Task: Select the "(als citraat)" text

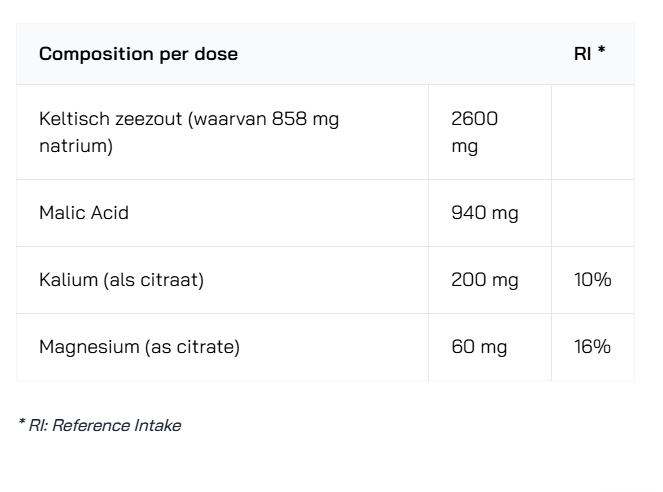Action: pyautogui.click(x=153, y=280)
